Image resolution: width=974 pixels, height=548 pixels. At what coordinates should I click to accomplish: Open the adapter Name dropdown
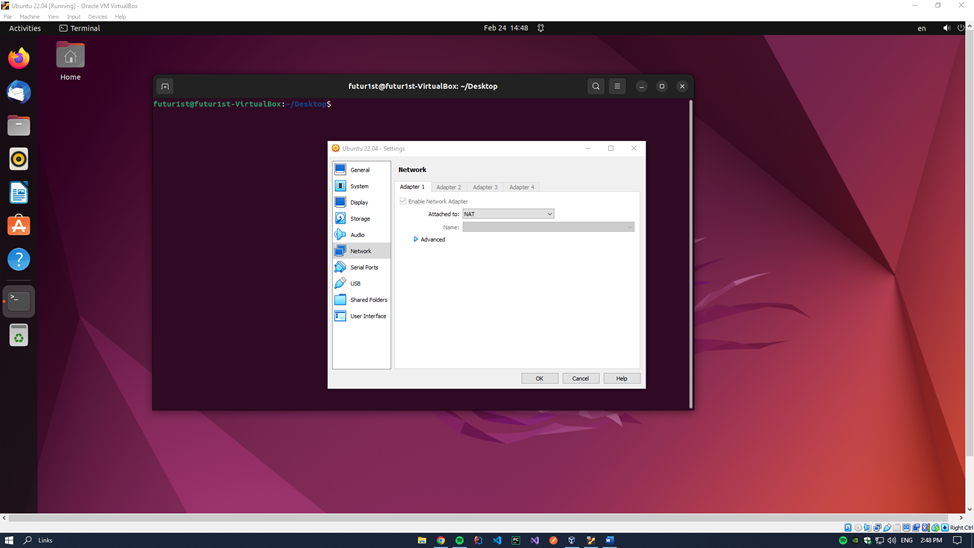click(x=548, y=227)
